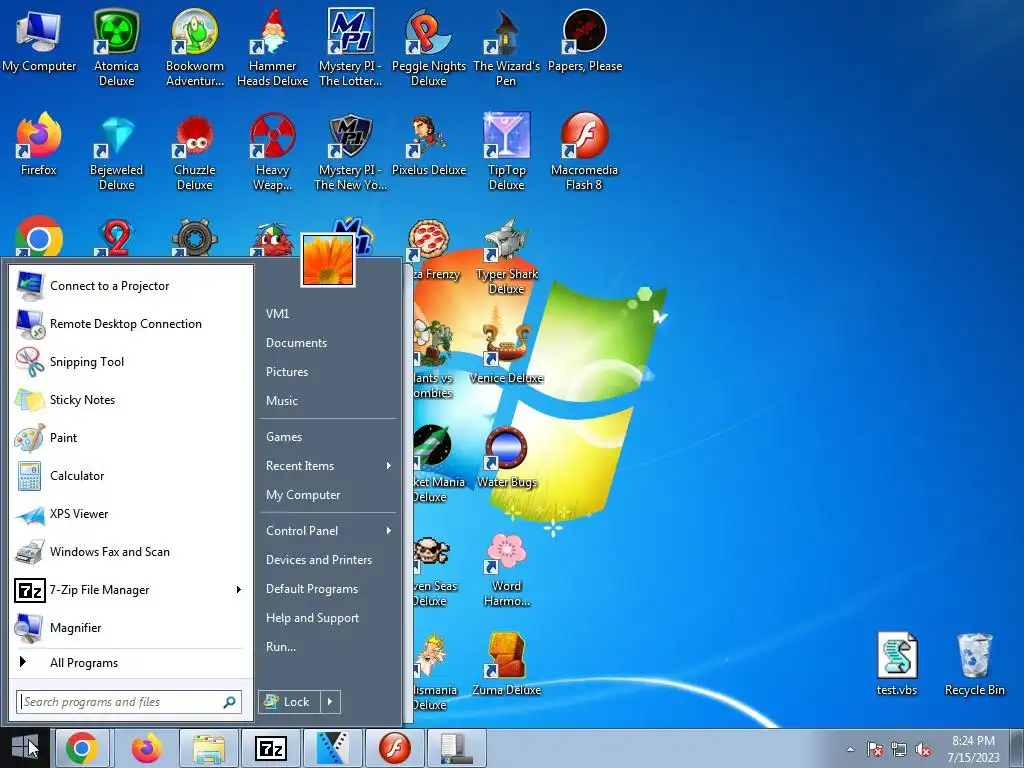The height and width of the screenshot is (768, 1024).
Task: Select Chuzzle Deluxe desktop icon
Action: click(x=195, y=152)
